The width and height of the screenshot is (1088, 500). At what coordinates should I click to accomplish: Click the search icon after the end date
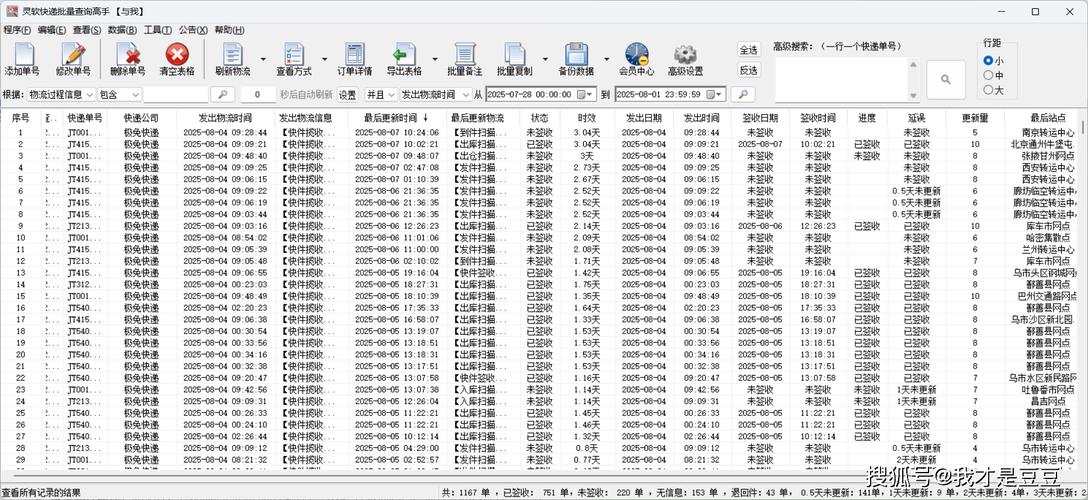pos(742,94)
